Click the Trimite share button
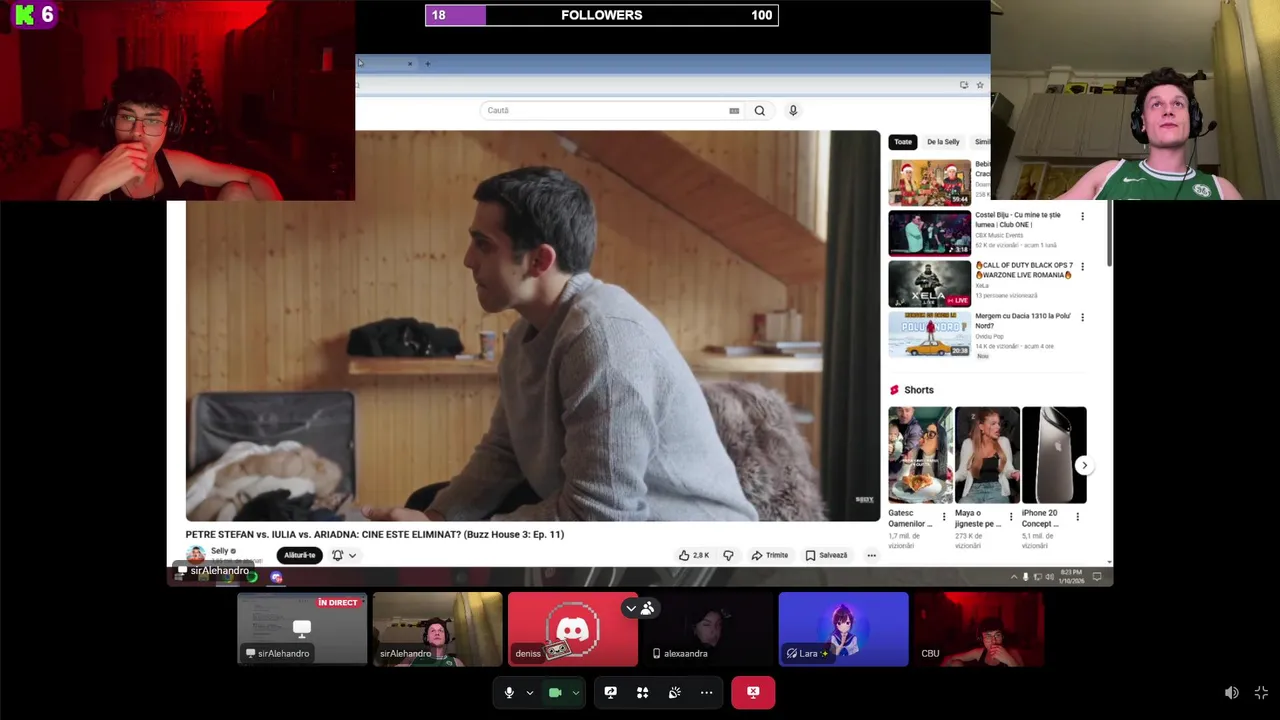The image size is (1280, 720). (770, 555)
